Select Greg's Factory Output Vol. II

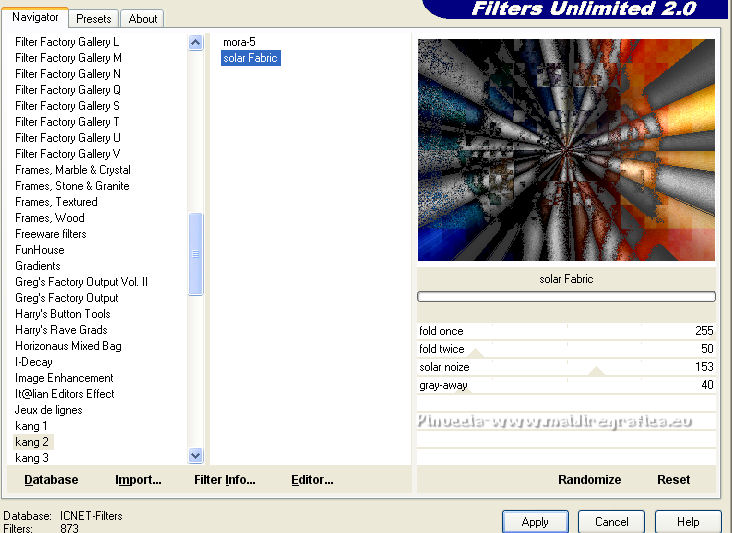coord(81,282)
